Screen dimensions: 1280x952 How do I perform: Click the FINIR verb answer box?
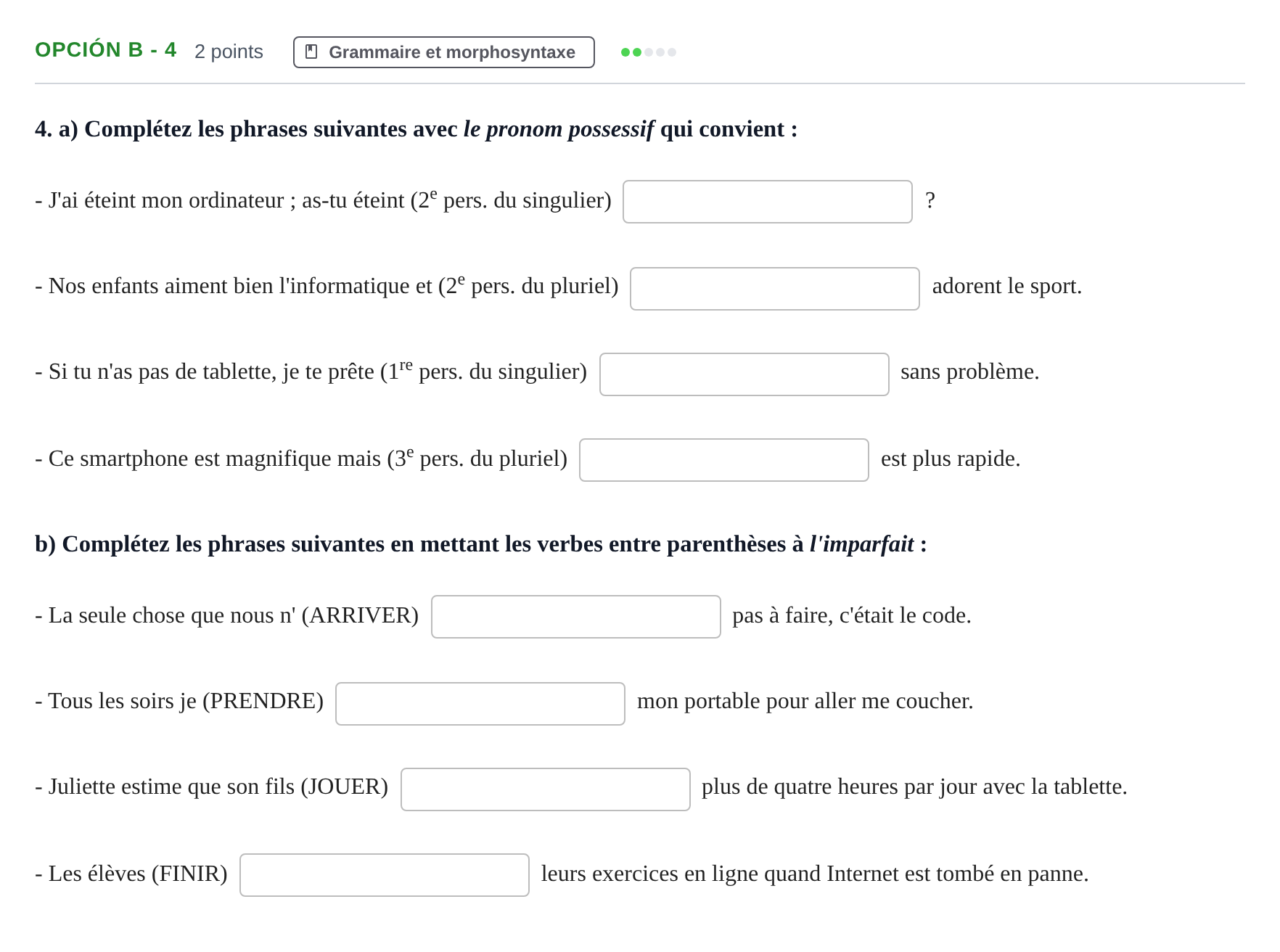coord(384,875)
